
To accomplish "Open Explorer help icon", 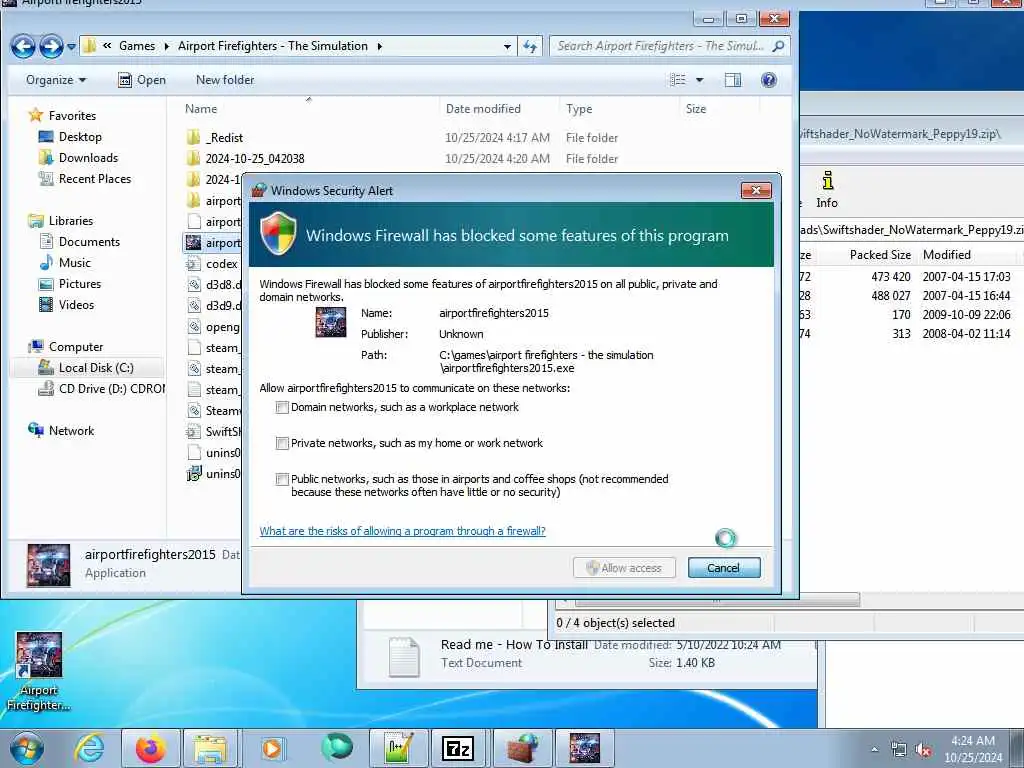I will (x=769, y=80).
